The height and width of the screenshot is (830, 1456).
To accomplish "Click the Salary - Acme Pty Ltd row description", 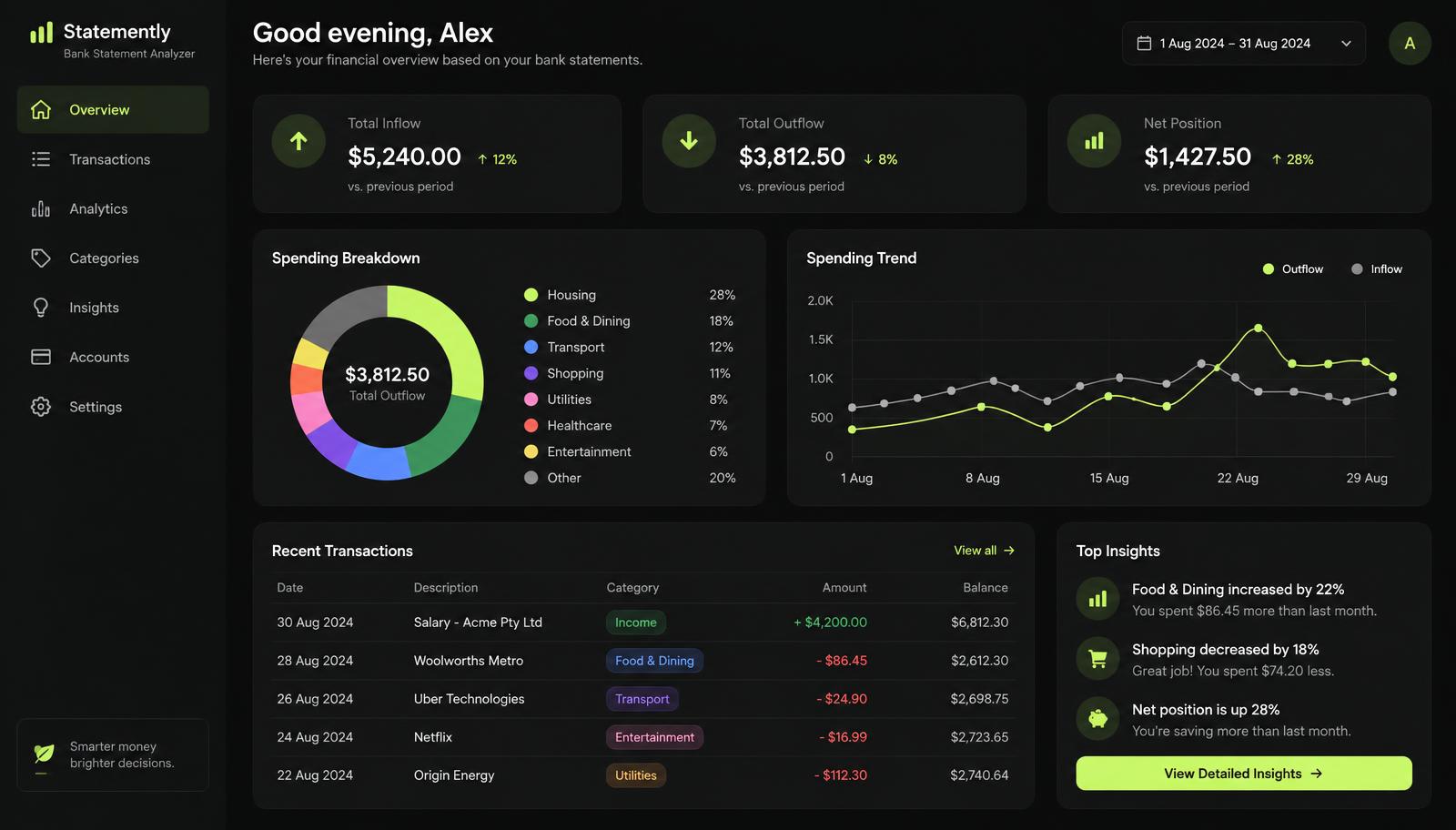I will tap(478, 622).
